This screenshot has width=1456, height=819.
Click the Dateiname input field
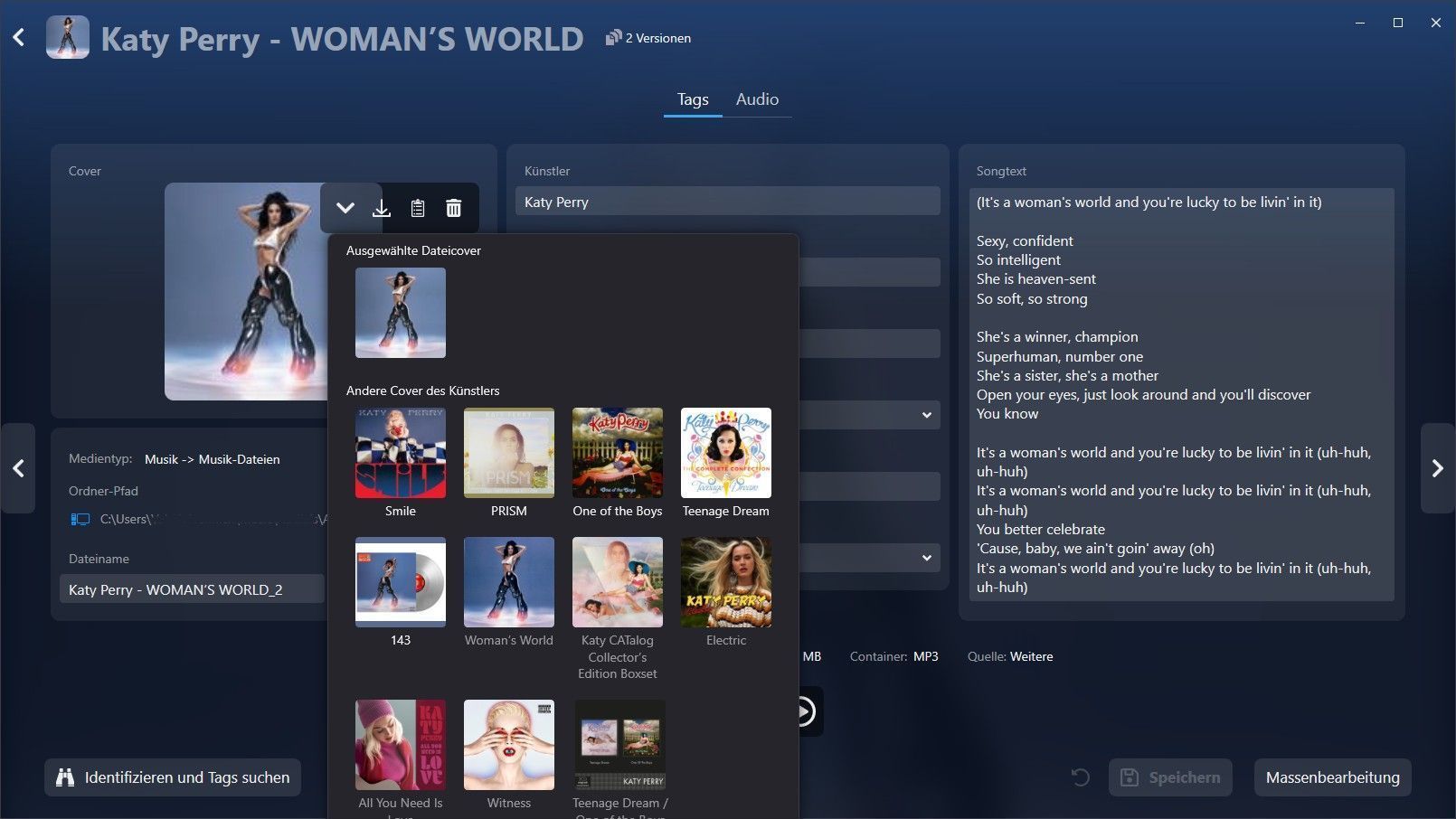pyautogui.click(x=192, y=589)
